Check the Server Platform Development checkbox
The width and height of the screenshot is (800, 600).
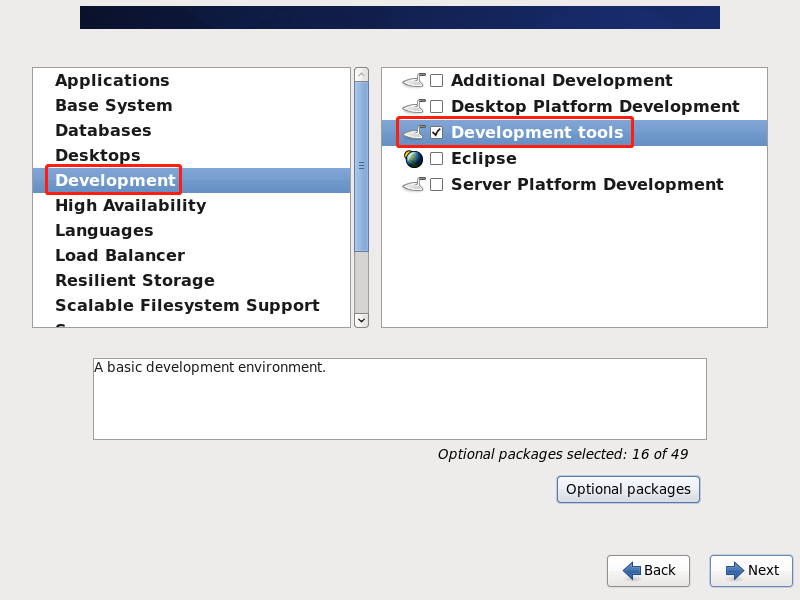click(436, 185)
